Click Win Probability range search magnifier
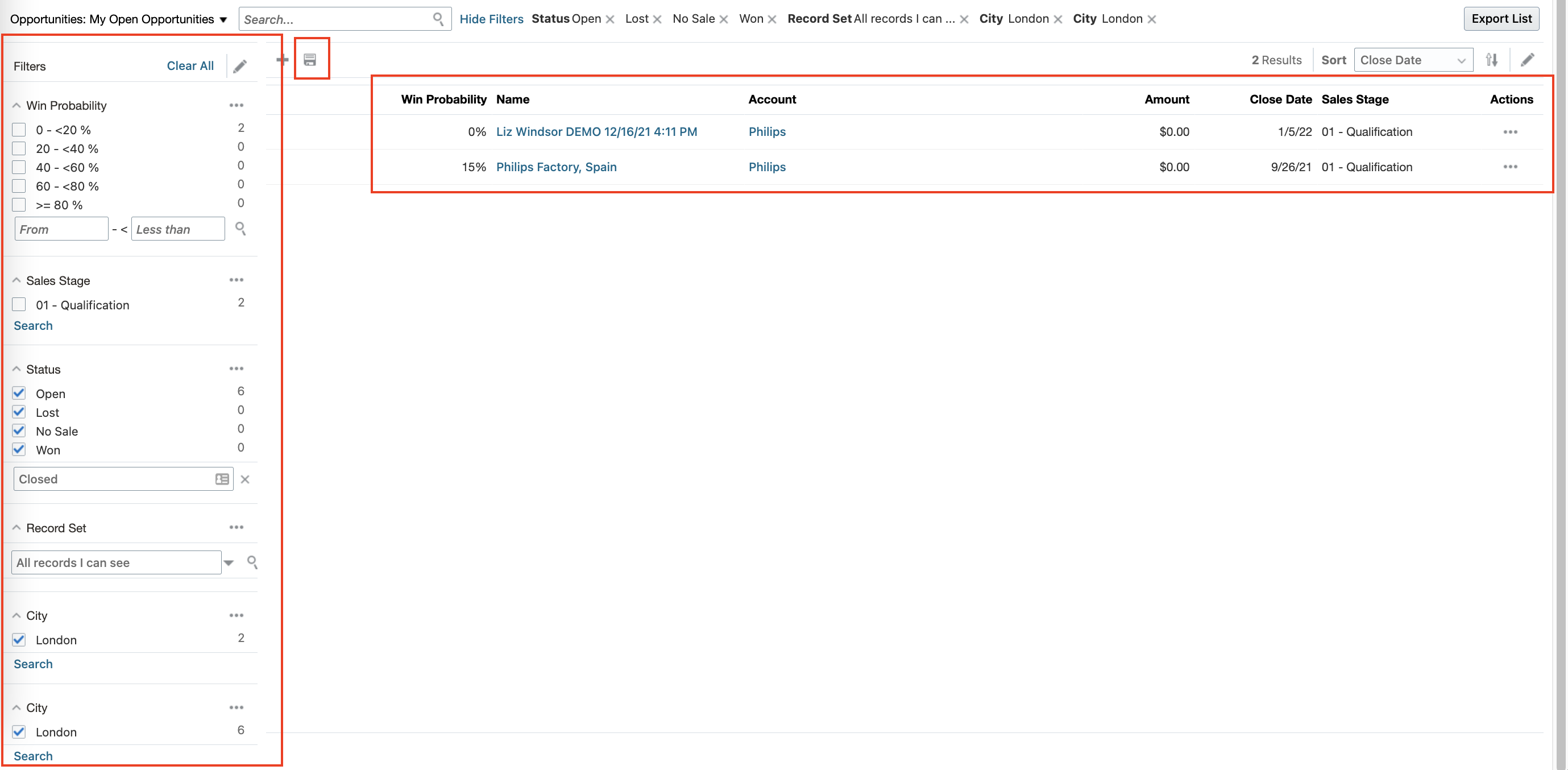Screen dimensions: 1568x770 tap(240, 229)
